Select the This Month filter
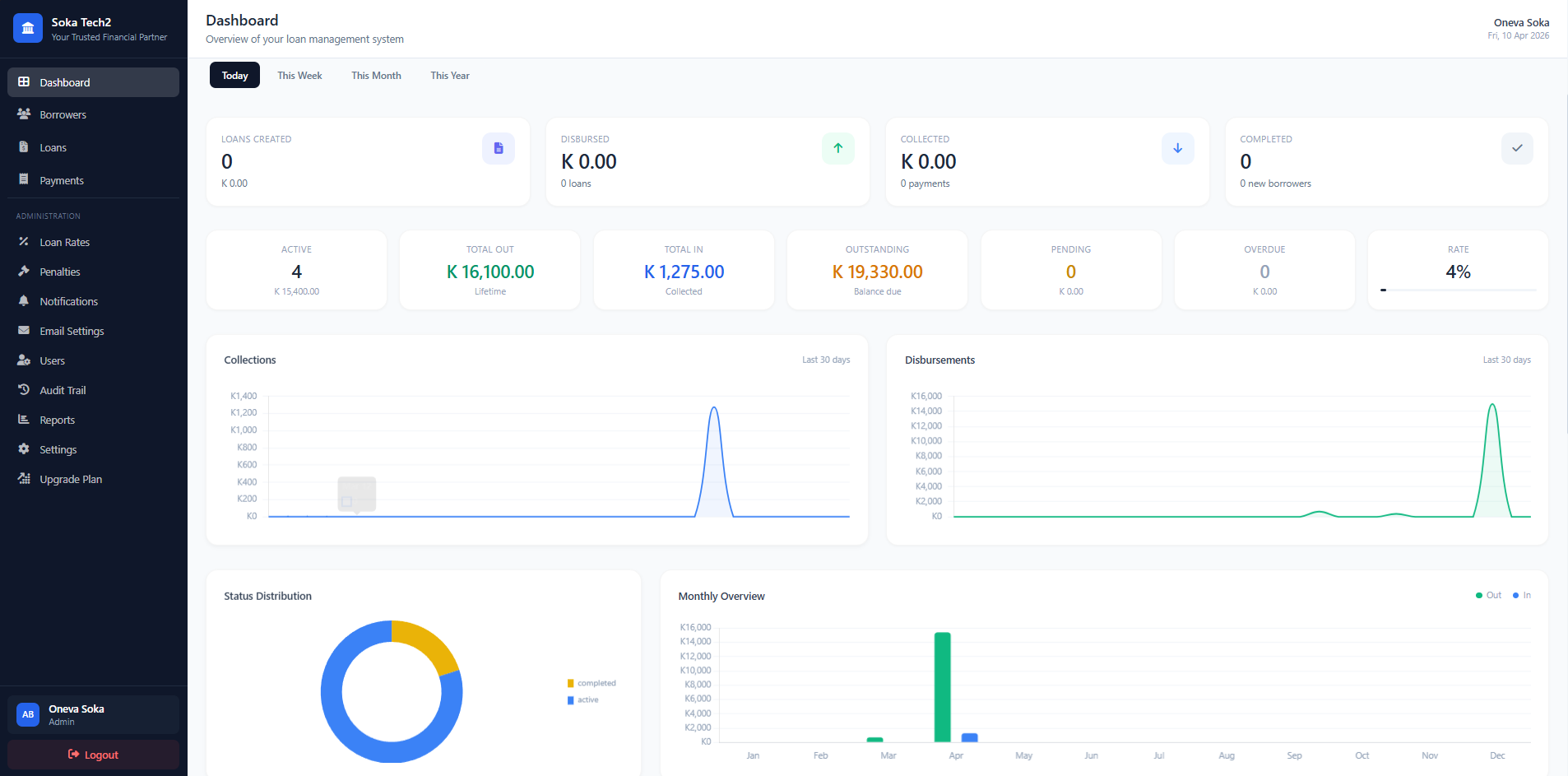The width and height of the screenshot is (1568, 776). pos(375,75)
